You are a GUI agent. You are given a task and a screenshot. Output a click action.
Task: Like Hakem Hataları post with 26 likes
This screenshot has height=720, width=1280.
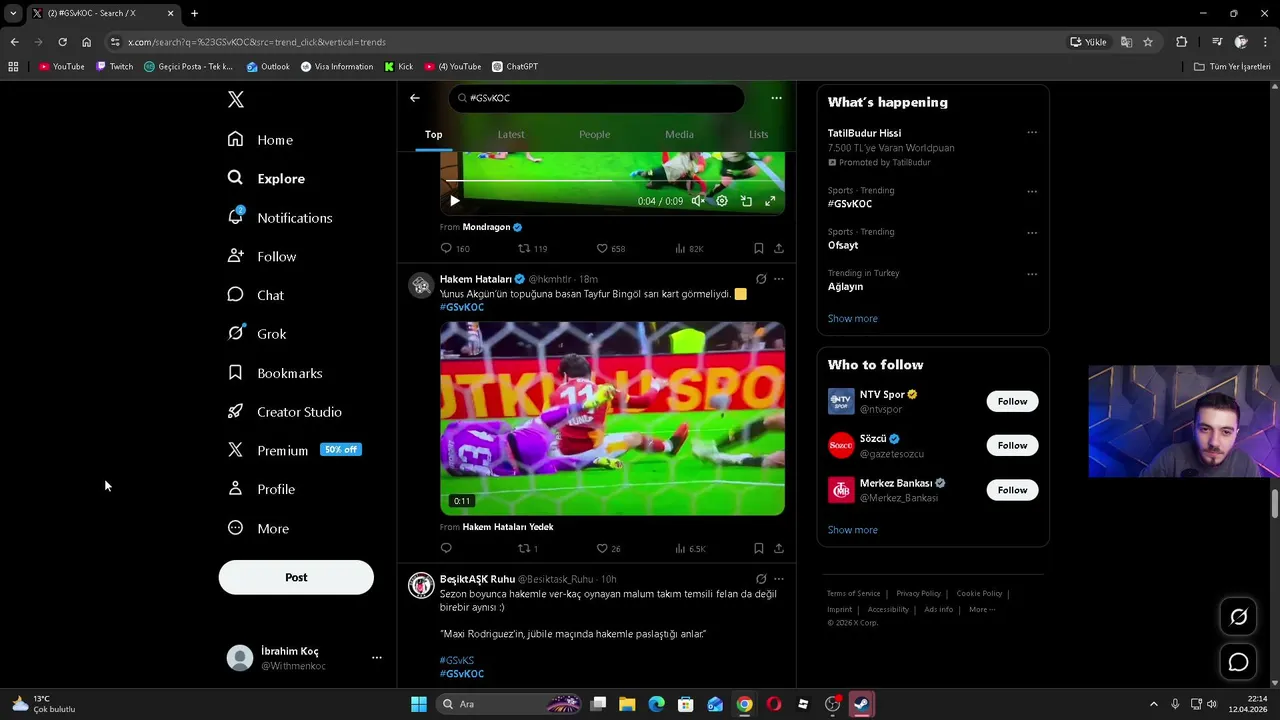(608, 548)
